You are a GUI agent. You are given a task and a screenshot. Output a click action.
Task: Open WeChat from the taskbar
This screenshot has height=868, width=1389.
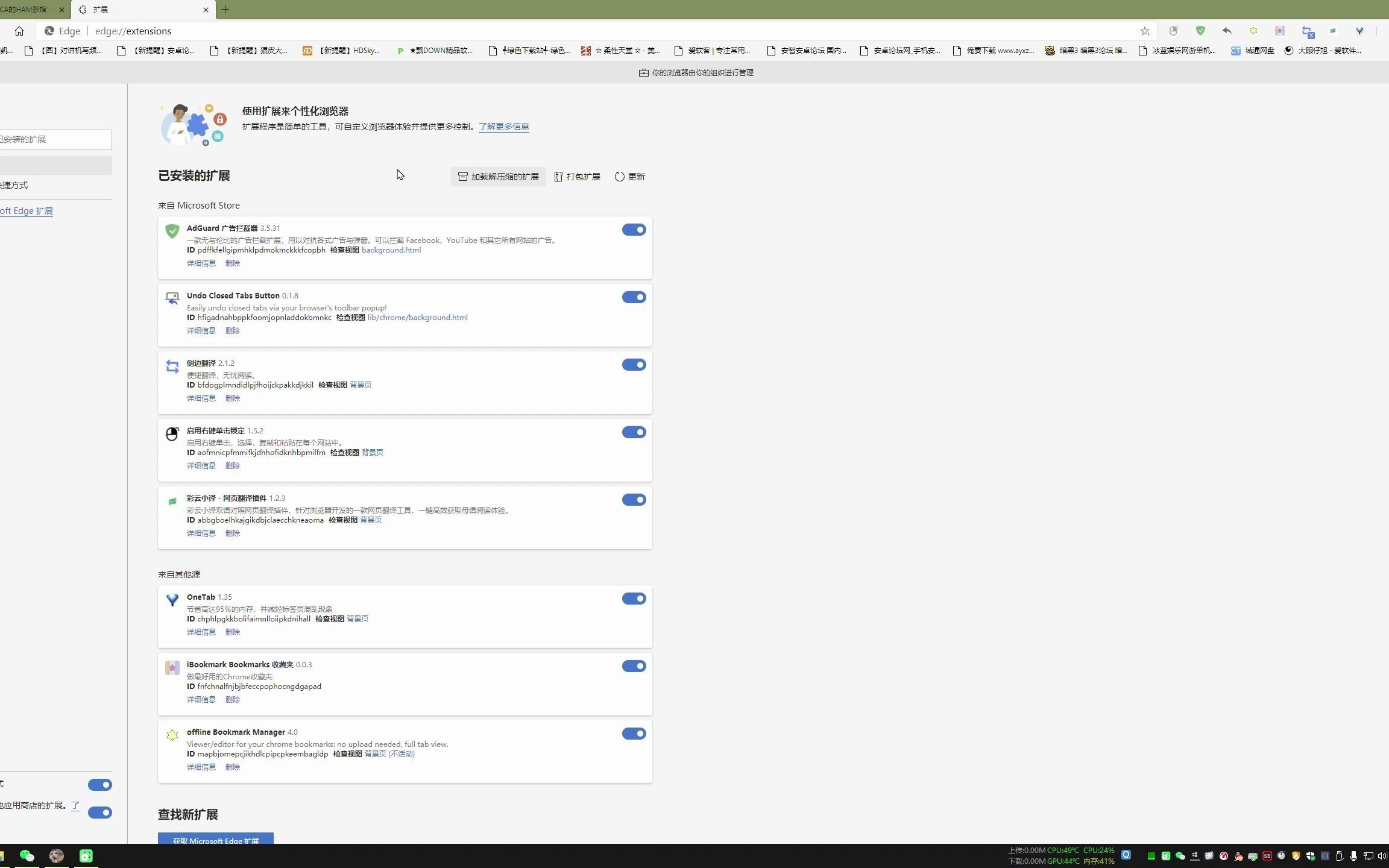pyautogui.click(x=27, y=855)
